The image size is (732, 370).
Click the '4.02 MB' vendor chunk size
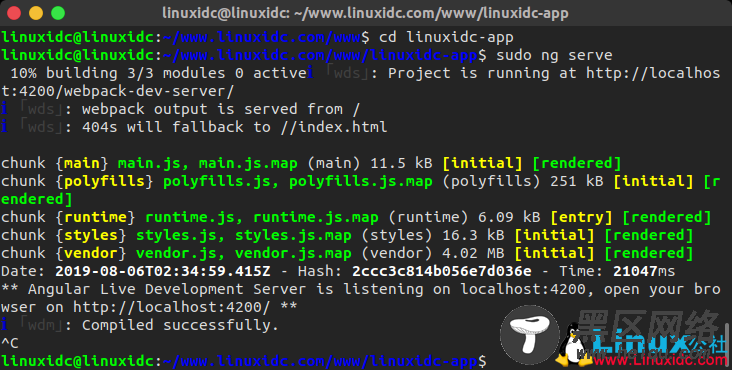[473, 253]
